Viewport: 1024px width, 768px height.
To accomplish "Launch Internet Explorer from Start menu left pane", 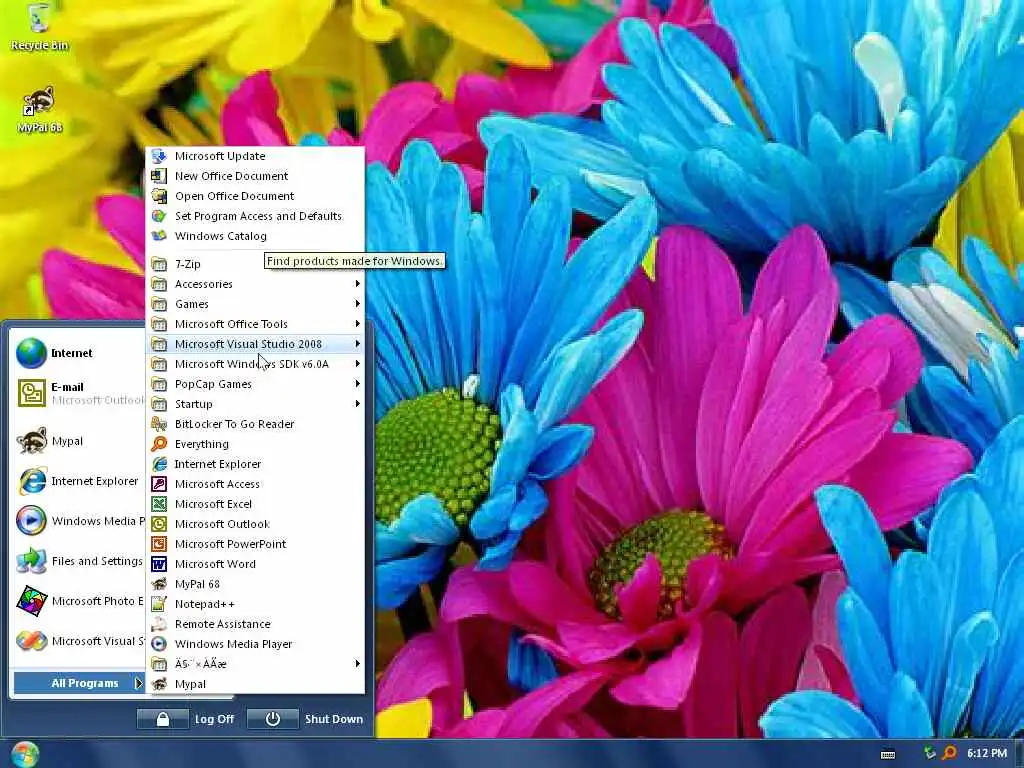I will (79, 481).
